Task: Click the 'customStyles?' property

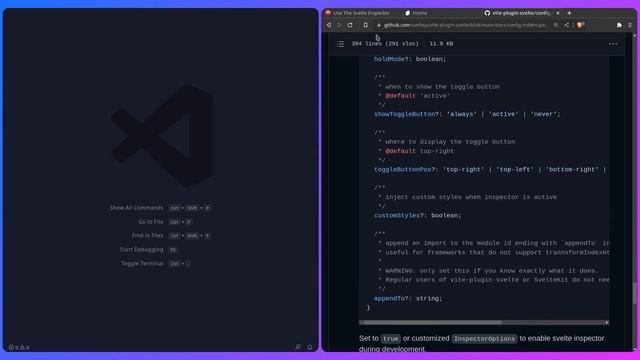Action: pyautogui.click(x=398, y=216)
